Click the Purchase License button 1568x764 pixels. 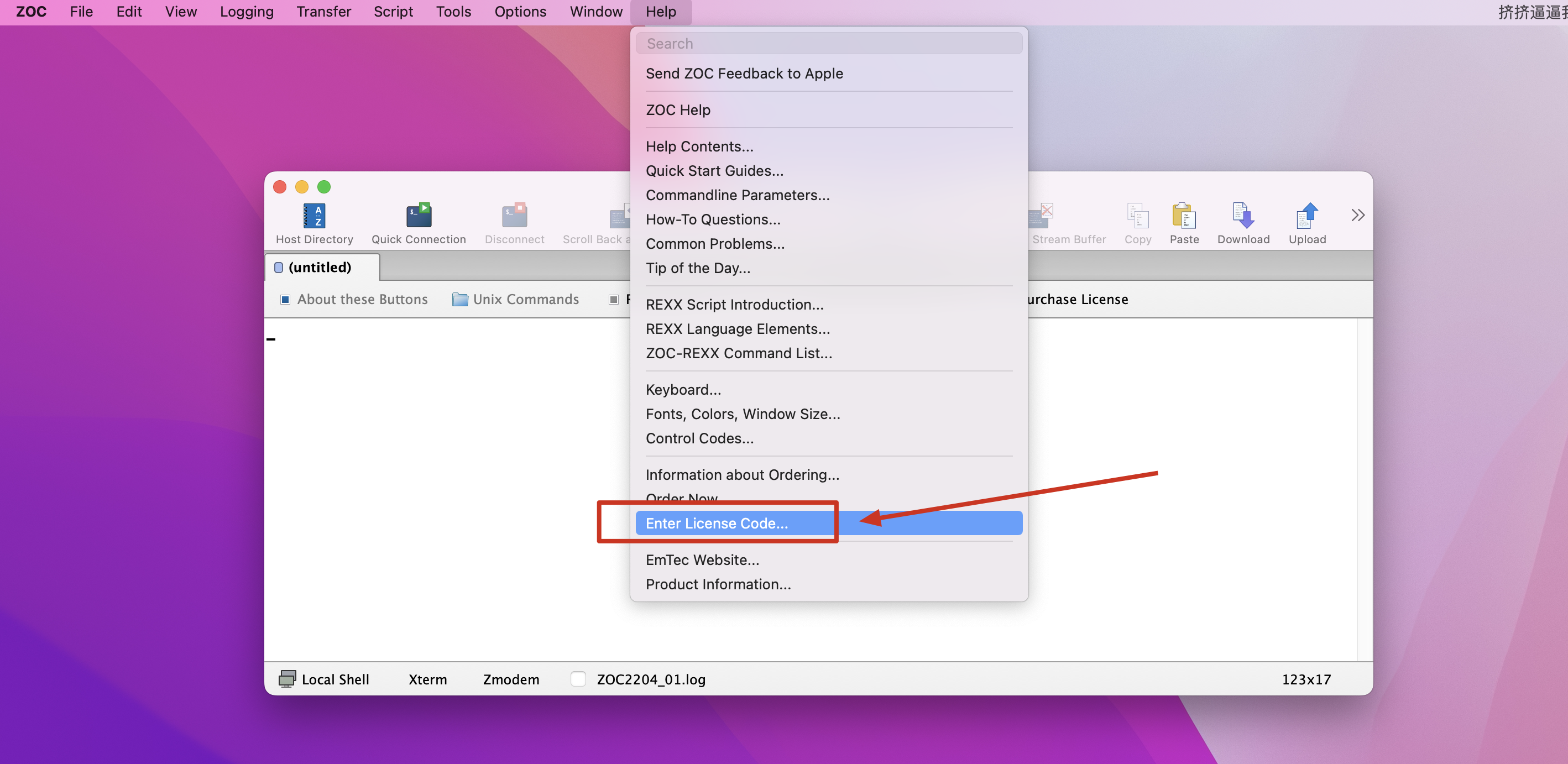(x=1077, y=299)
